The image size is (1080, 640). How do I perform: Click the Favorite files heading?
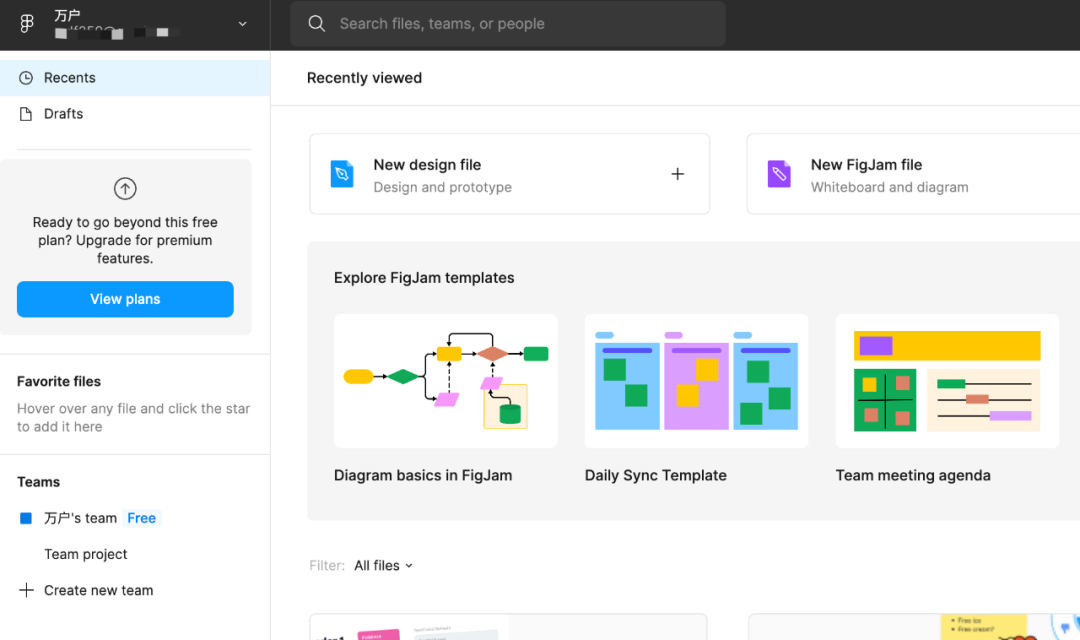click(59, 382)
